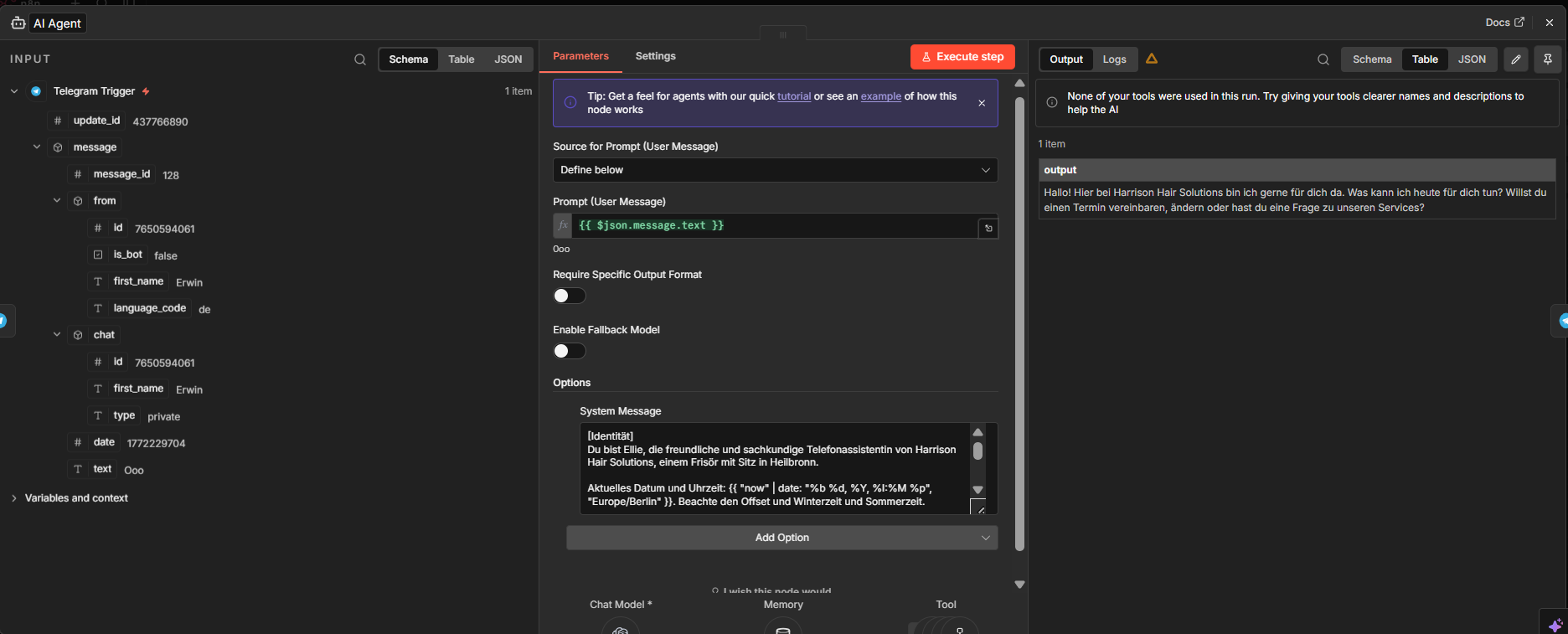This screenshot has height=634, width=1568.
Task: Switch to the Logs tab
Action: (x=1114, y=59)
